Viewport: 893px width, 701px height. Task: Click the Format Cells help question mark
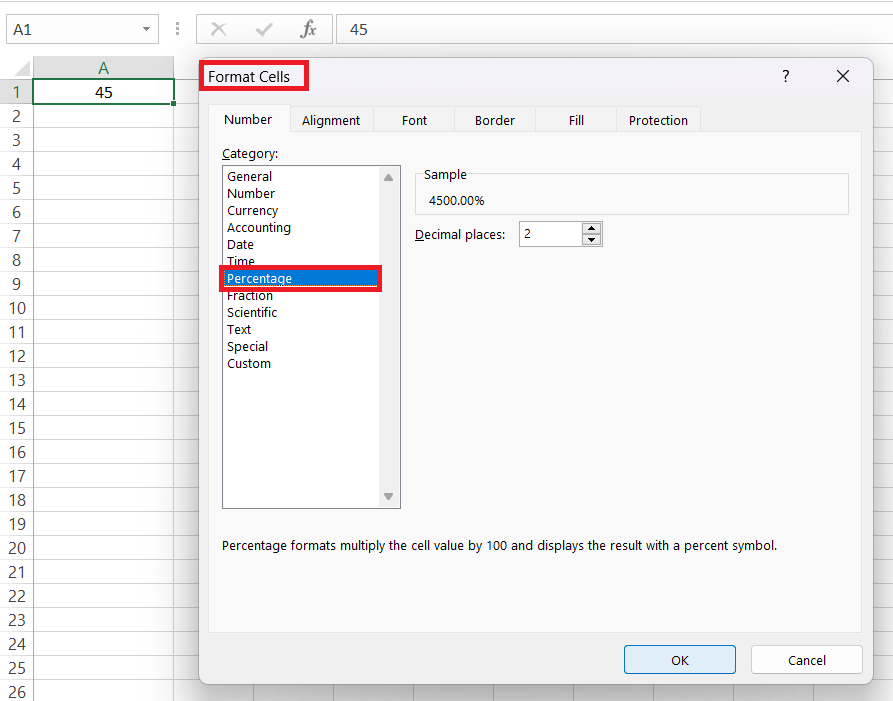click(786, 76)
